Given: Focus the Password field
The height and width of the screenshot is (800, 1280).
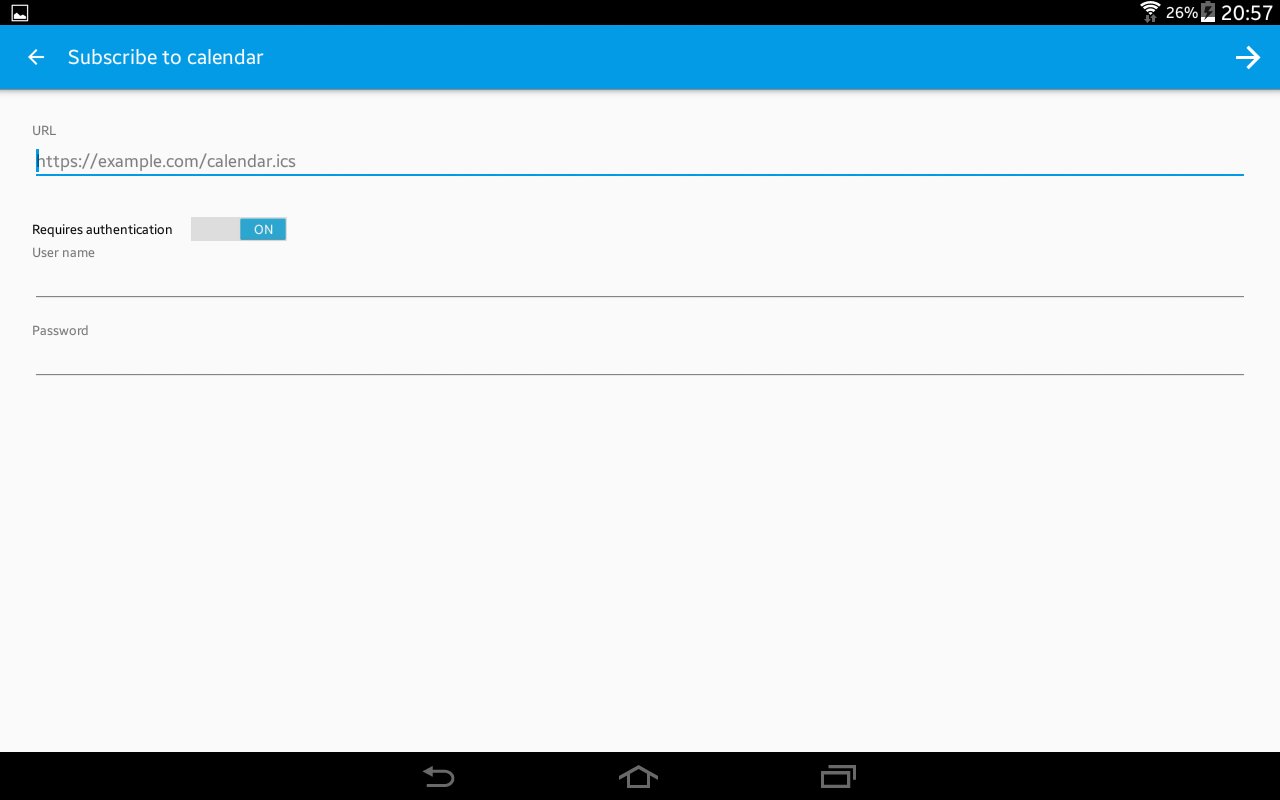Looking at the screenshot, I should 640,360.
